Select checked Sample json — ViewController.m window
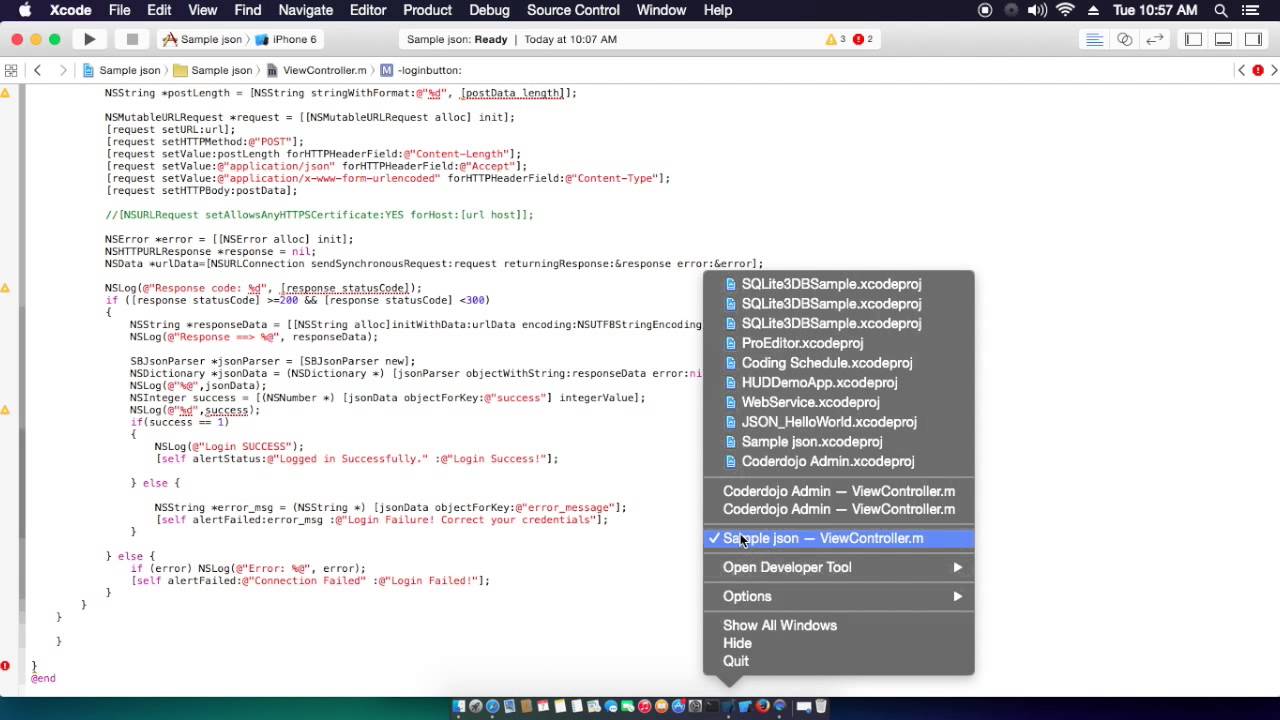1280x720 pixels. point(838,538)
